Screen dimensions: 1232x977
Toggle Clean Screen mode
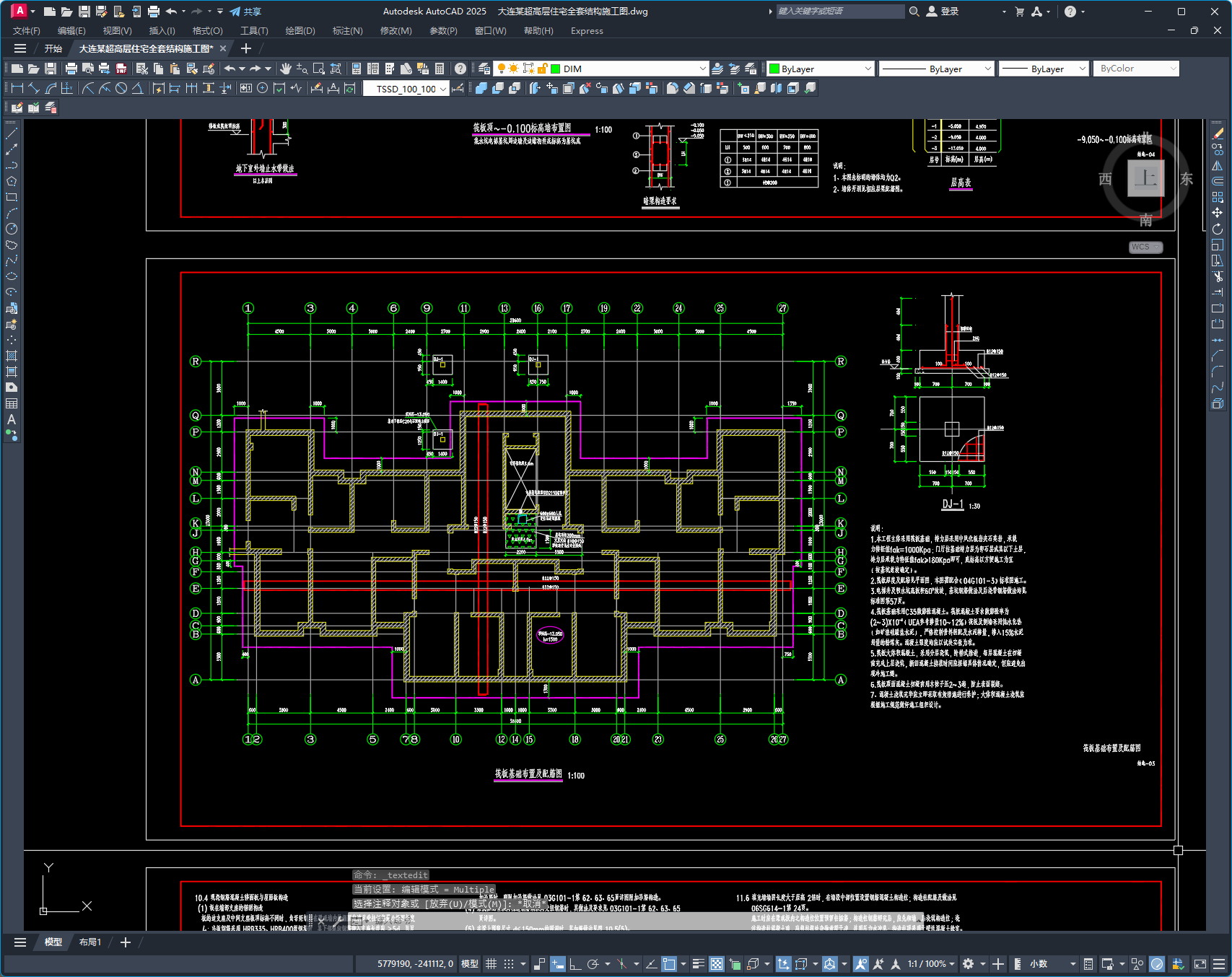(1200, 964)
